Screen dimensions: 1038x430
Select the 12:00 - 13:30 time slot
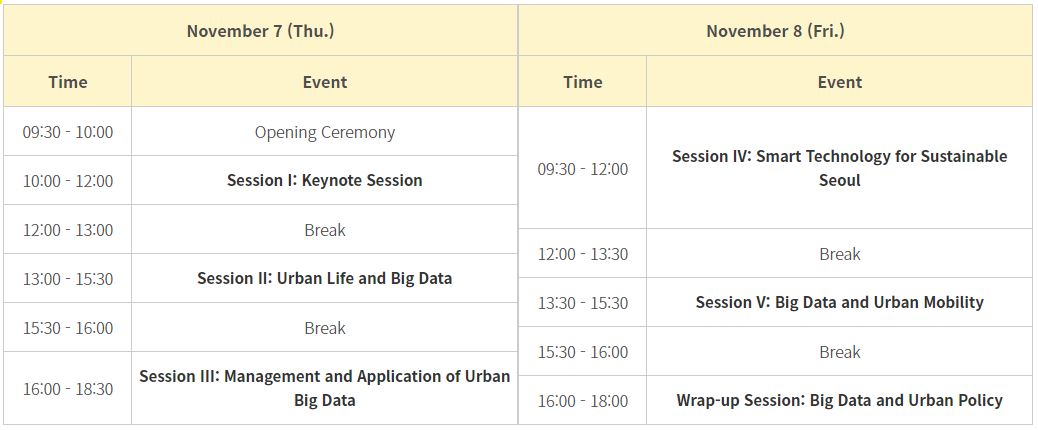[x=582, y=254]
